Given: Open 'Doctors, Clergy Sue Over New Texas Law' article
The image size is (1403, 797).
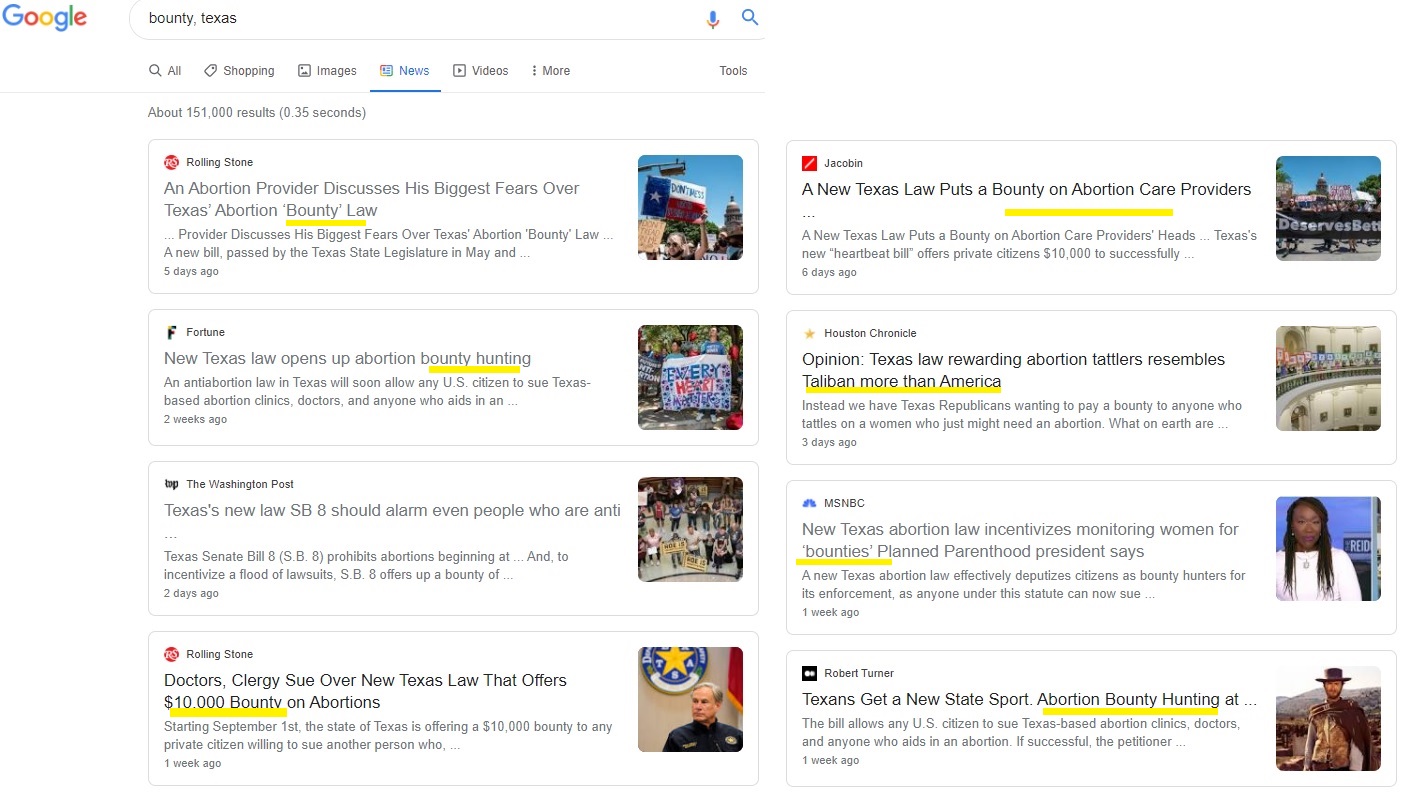Looking at the screenshot, I should pyautogui.click(x=365, y=691).
